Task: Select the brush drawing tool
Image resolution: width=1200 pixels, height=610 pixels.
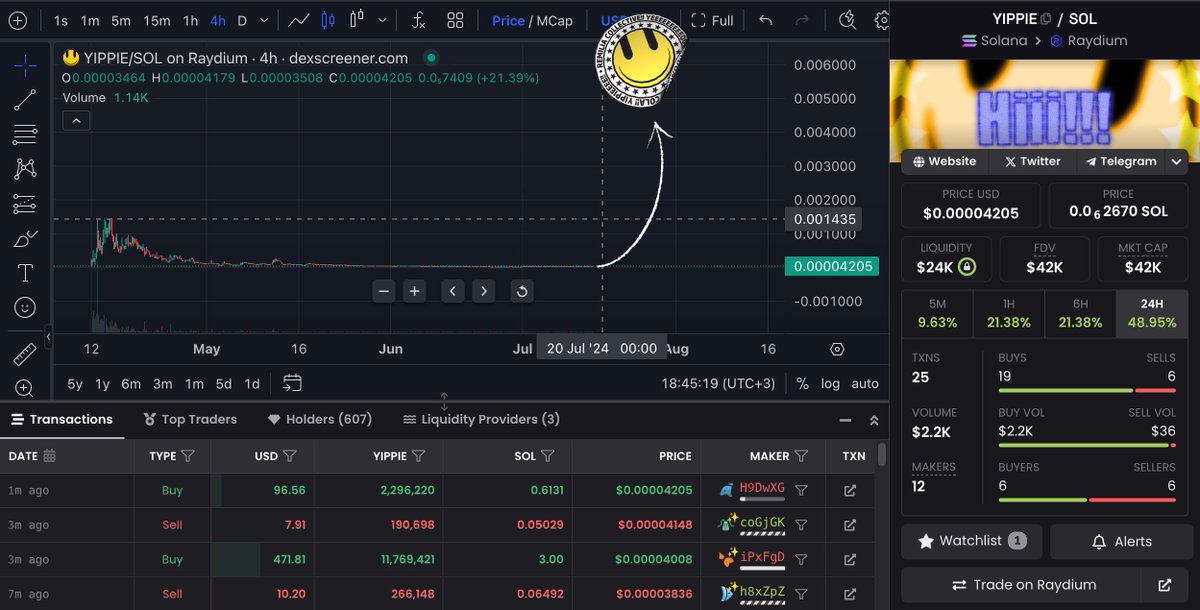Action: click(25, 239)
